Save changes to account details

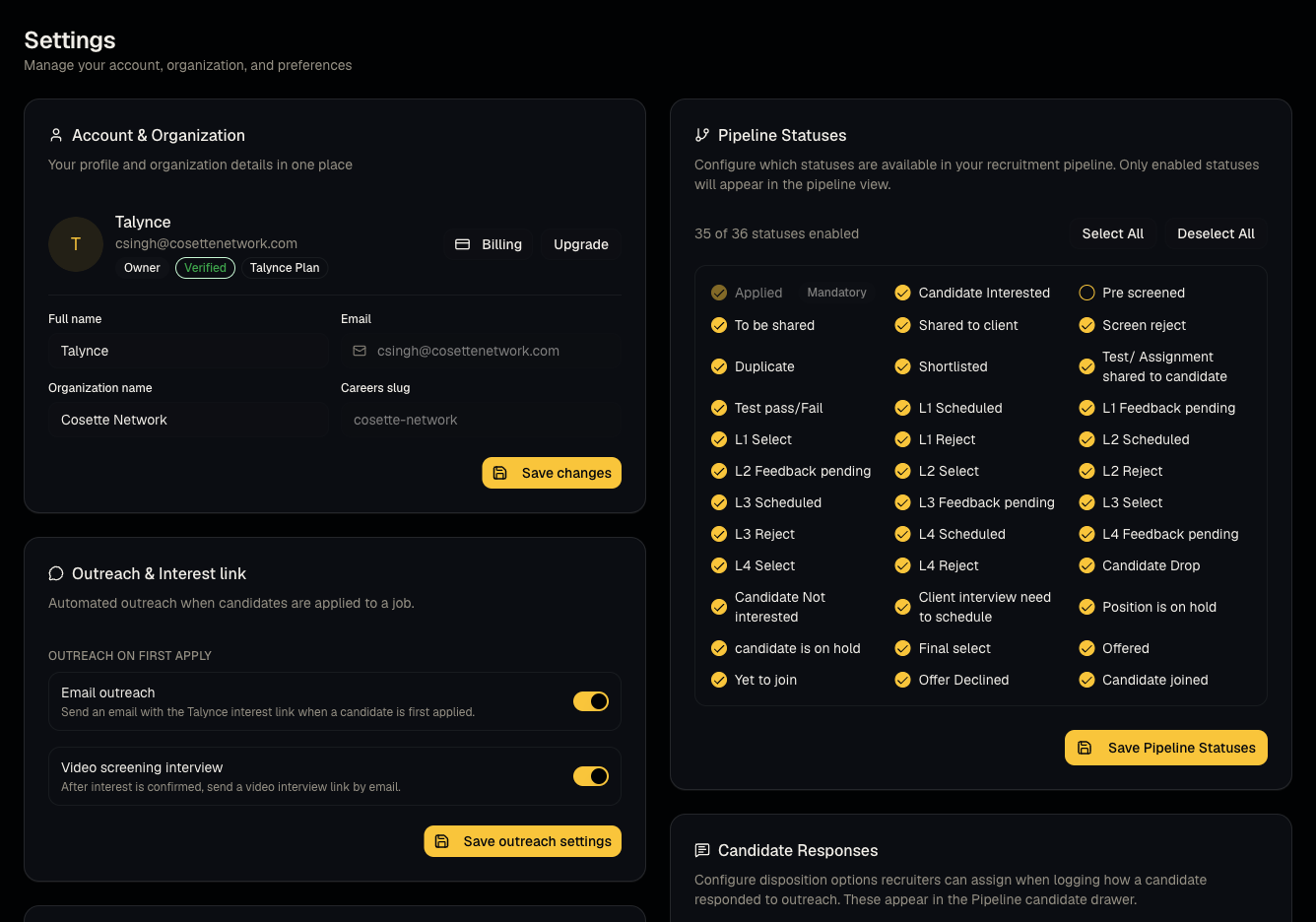click(552, 473)
